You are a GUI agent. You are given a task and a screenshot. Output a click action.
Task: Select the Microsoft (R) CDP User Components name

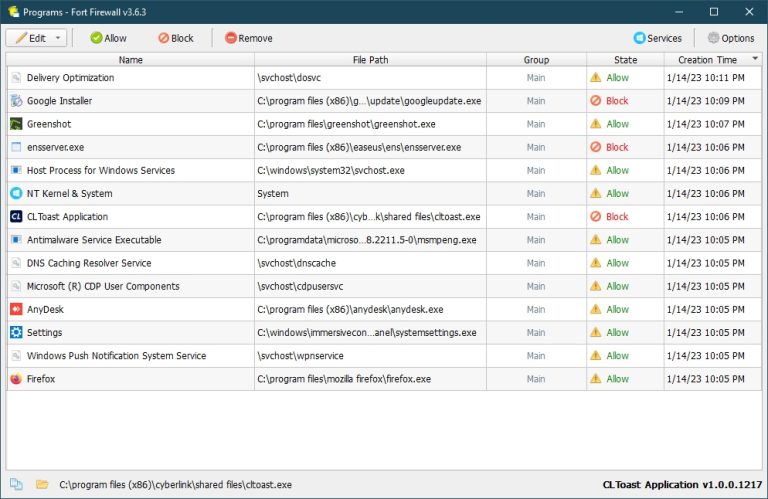pyautogui.click(x=103, y=286)
